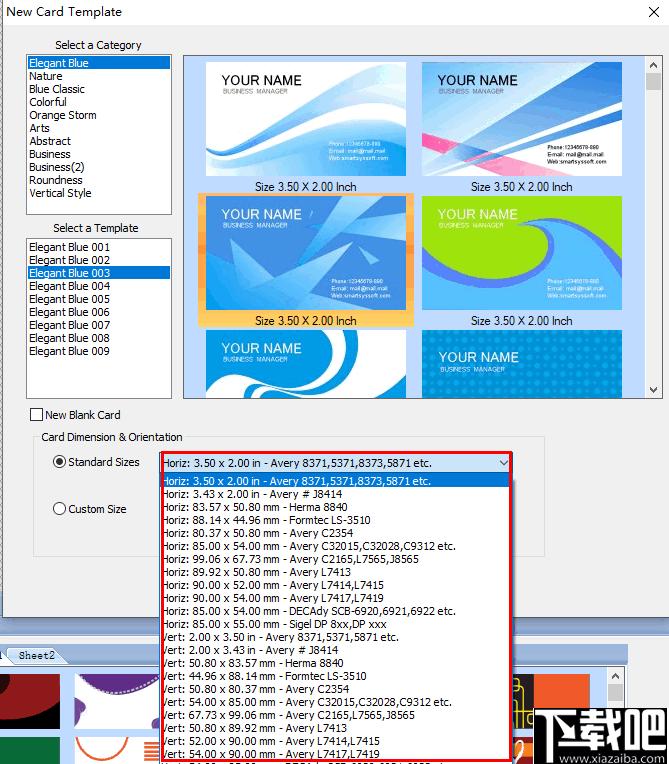669x764 pixels.
Task: Enable the New Blank Card checkbox
Action: pos(37,415)
